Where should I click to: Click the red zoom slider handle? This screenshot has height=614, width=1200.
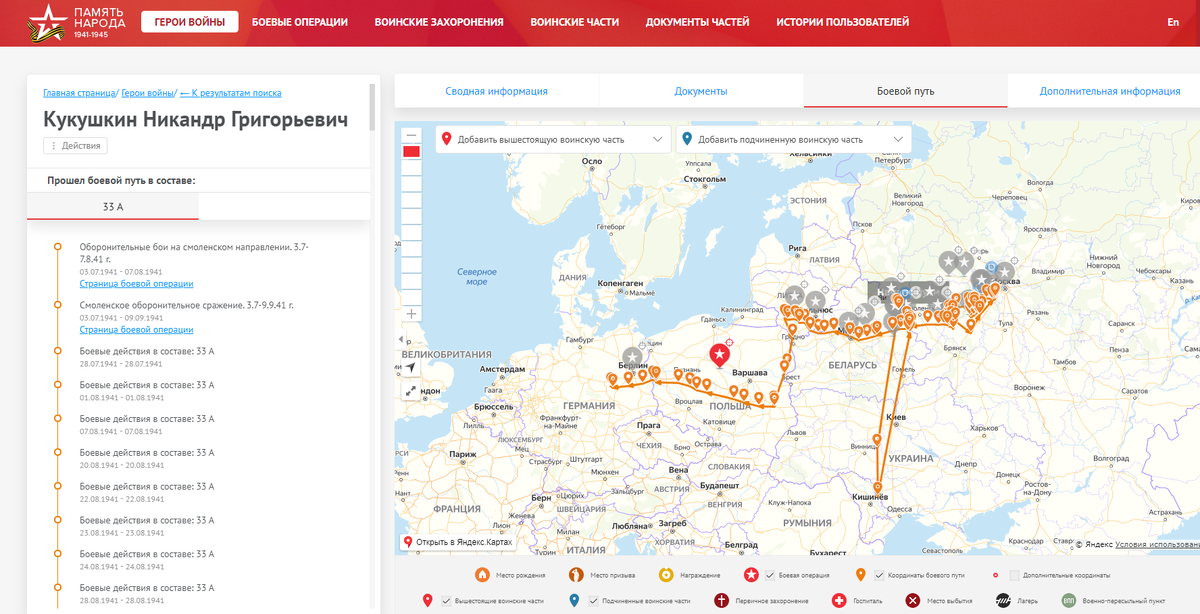(411, 151)
